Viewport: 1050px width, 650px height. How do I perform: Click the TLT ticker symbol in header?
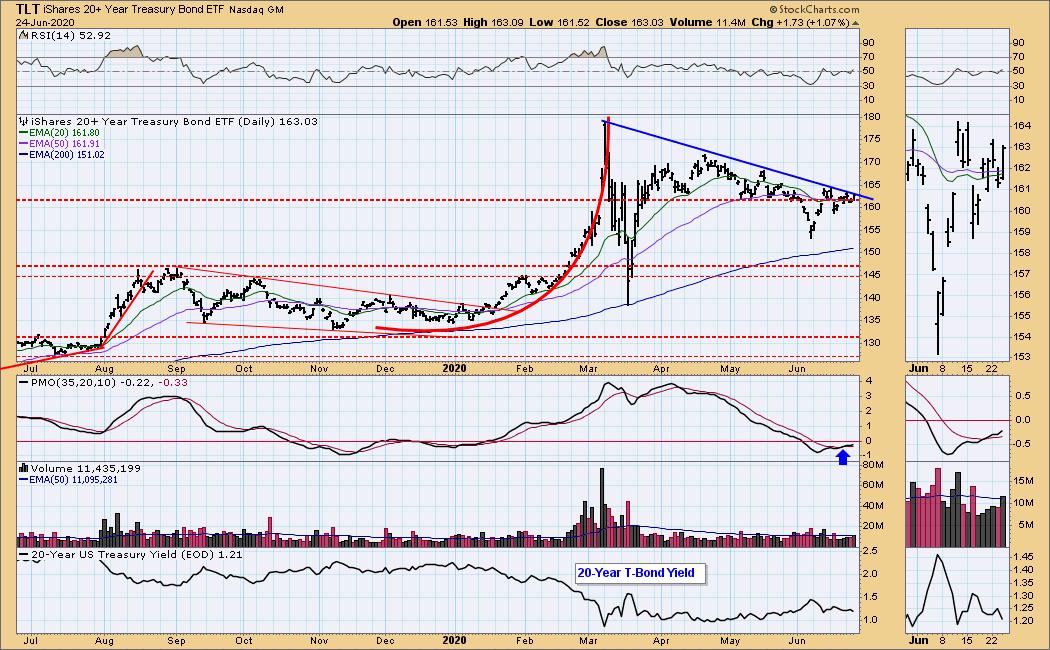point(27,9)
